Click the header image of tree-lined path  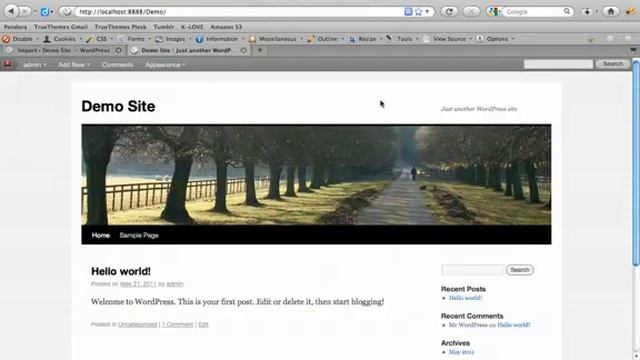click(316, 175)
